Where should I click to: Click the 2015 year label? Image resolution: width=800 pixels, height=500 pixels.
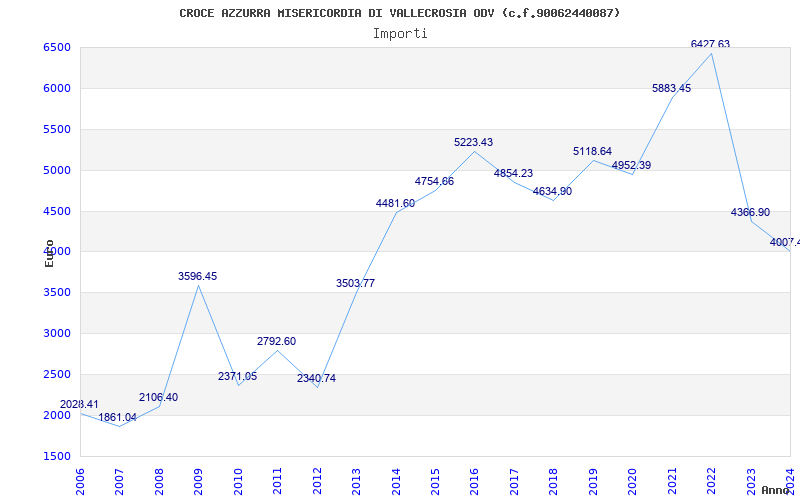tap(435, 481)
